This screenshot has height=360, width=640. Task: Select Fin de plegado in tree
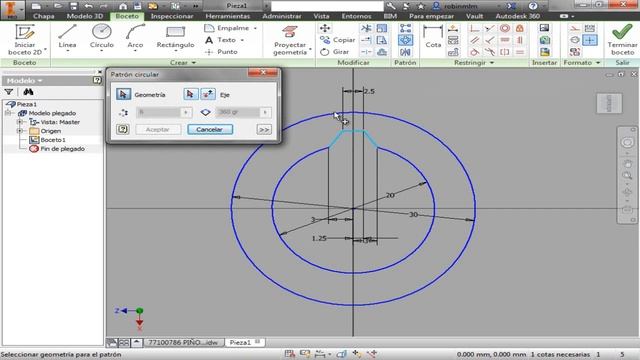coord(62,149)
